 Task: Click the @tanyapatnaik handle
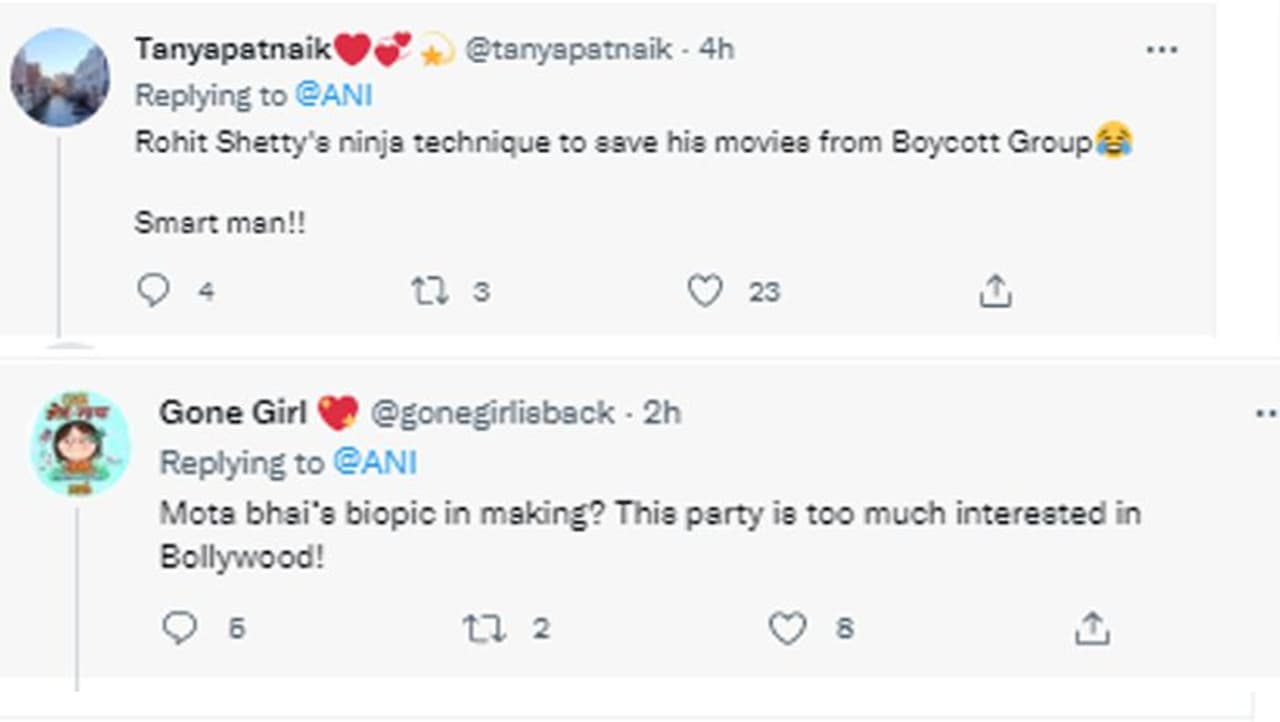click(x=569, y=49)
